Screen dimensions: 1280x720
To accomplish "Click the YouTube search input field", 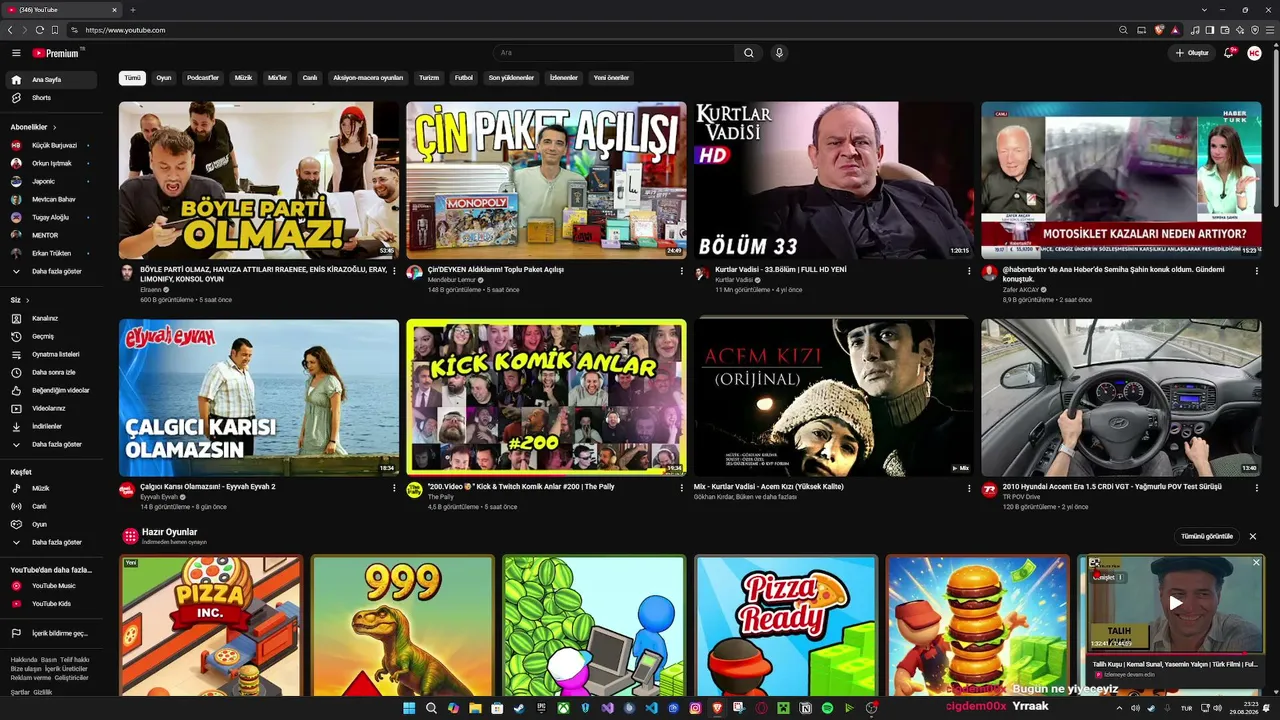I will click(x=614, y=53).
